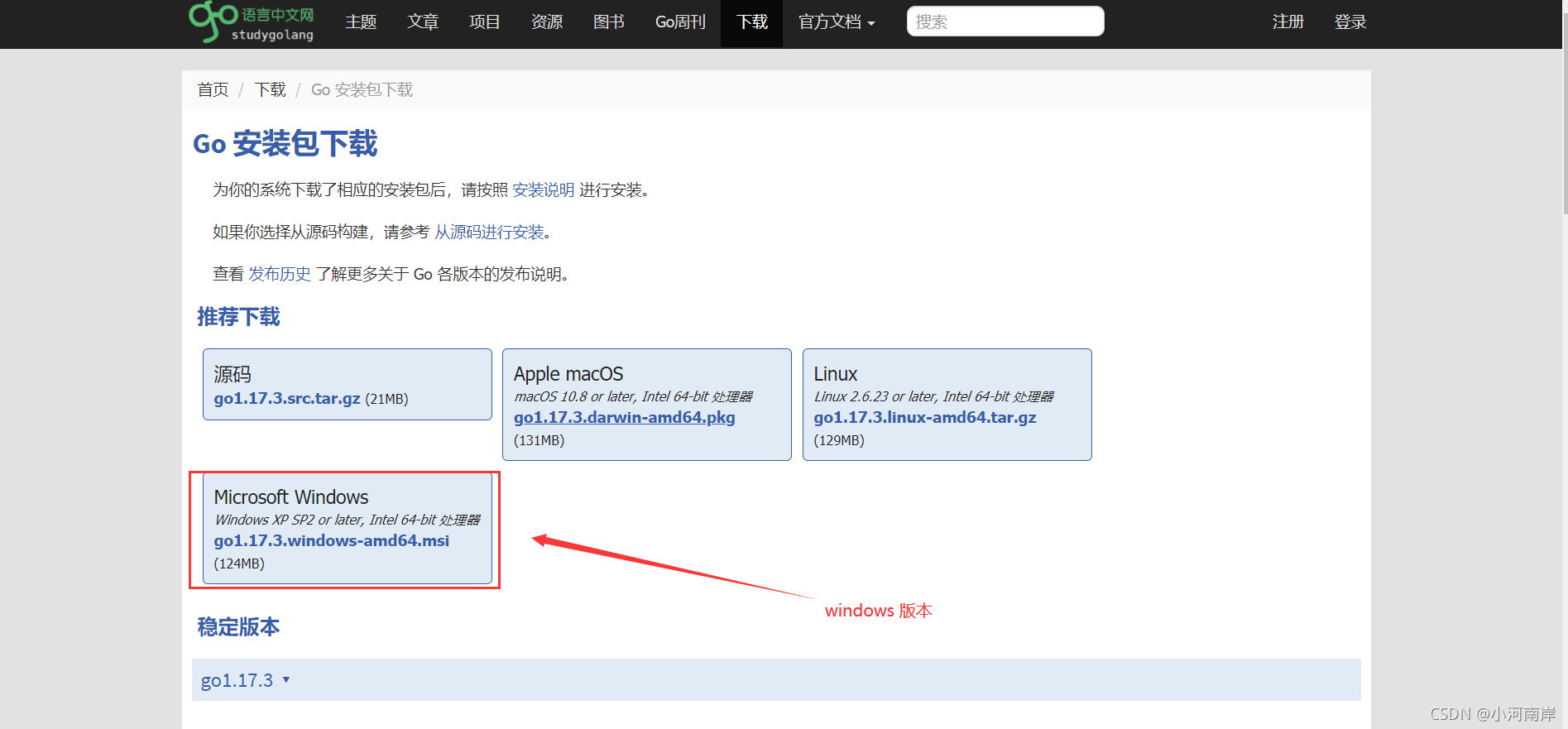Click the Apple macOS card title
Viewport: 1568px width, 729px height.
click(x=568, y=374)
